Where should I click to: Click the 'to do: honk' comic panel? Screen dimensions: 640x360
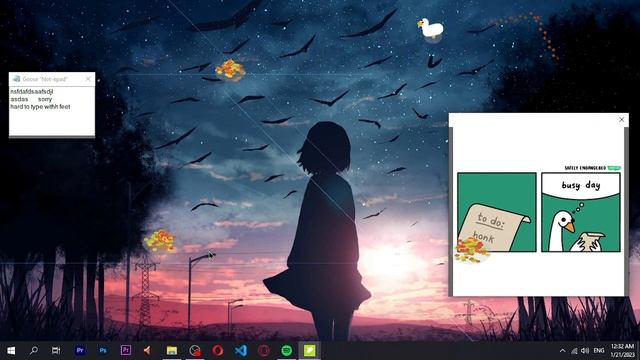point(497,212)
